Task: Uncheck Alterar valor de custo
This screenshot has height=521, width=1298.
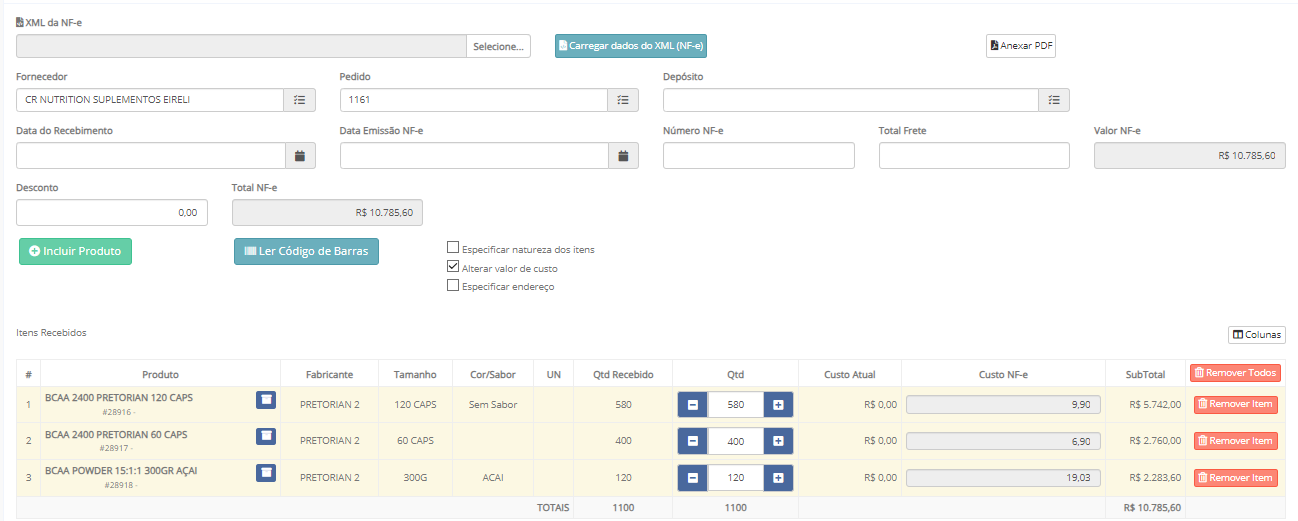Action: coord(453,267)
